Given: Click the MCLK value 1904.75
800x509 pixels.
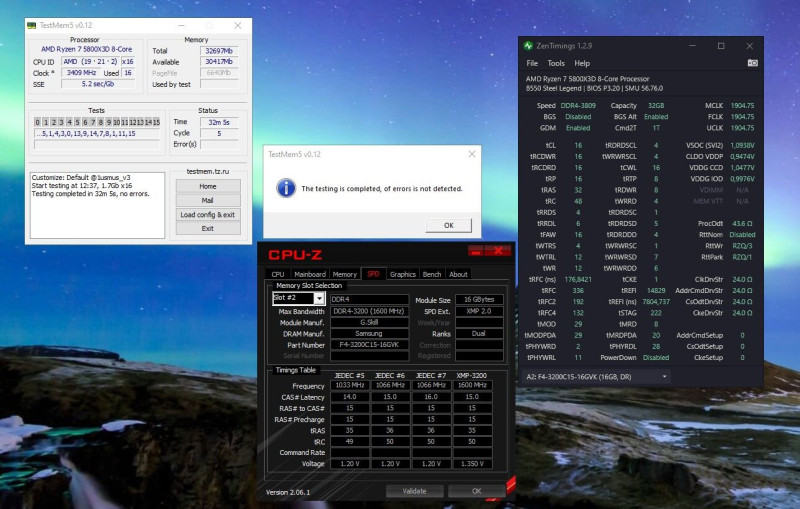Looking at the screenshot, I should pos(742,106).
